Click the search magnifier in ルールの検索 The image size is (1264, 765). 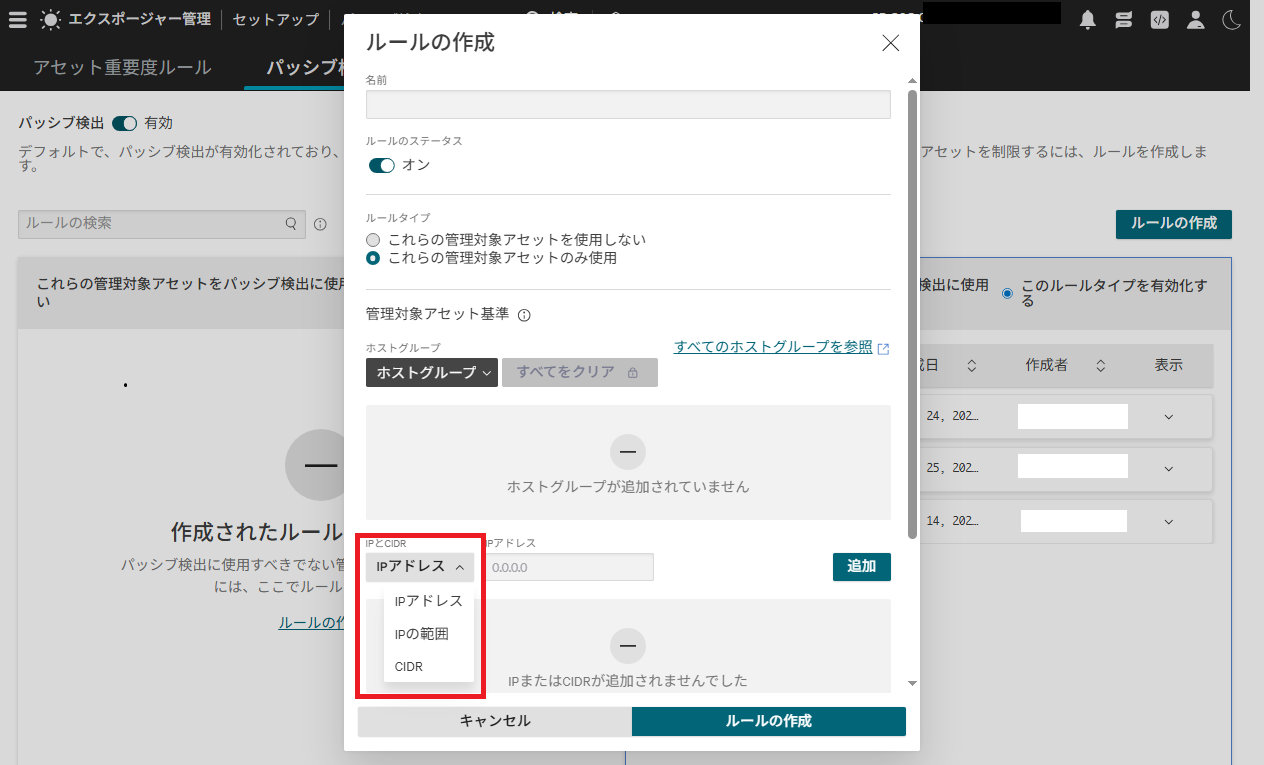(290, 224)
